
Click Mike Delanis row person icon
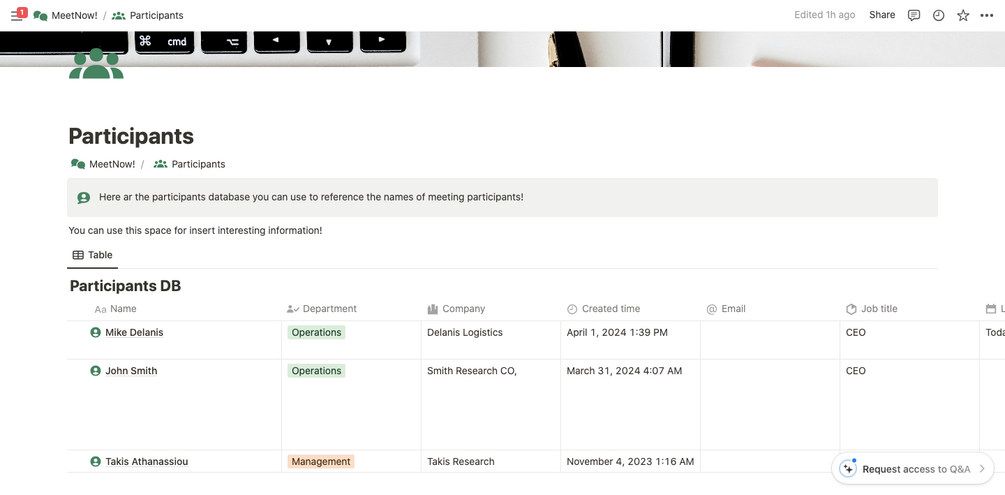click(x=96, y=333)
